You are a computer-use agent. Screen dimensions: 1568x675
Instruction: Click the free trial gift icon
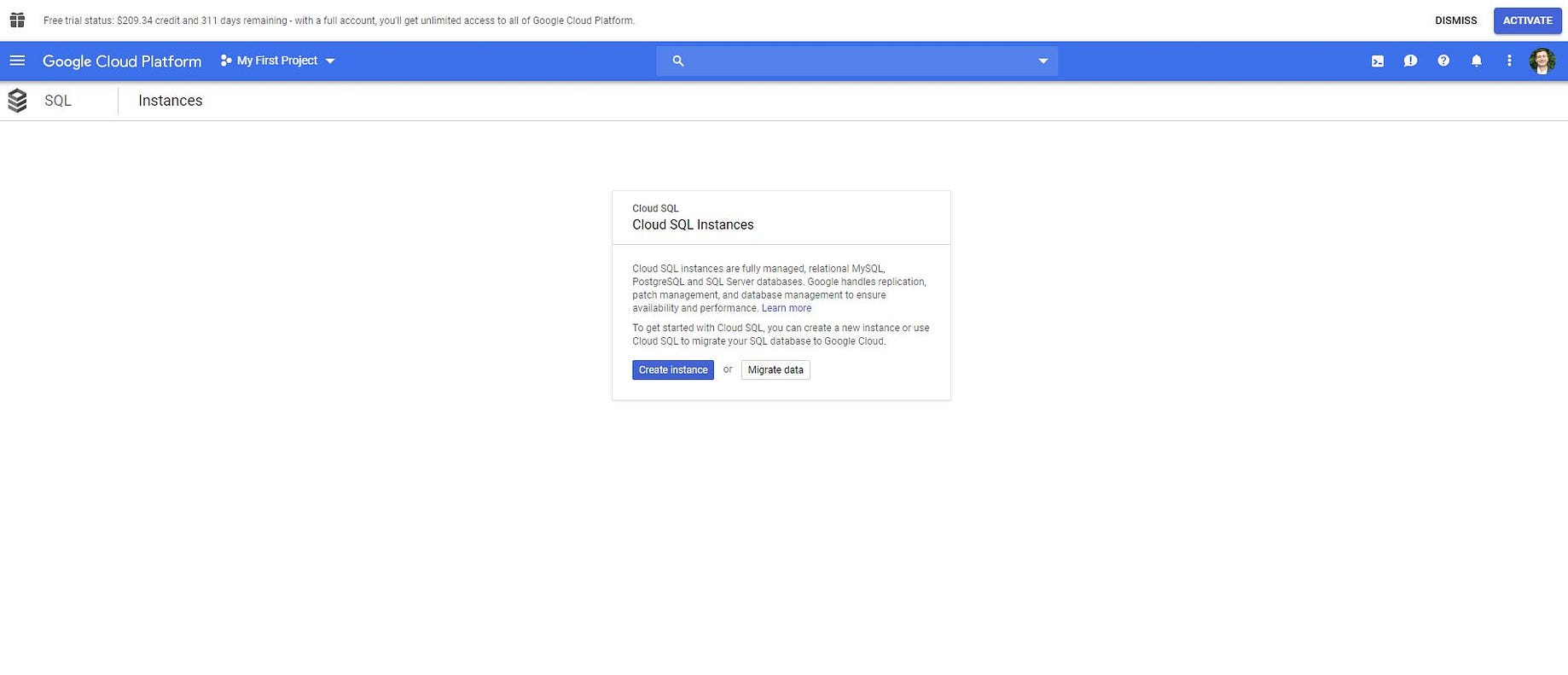point(17,20)
